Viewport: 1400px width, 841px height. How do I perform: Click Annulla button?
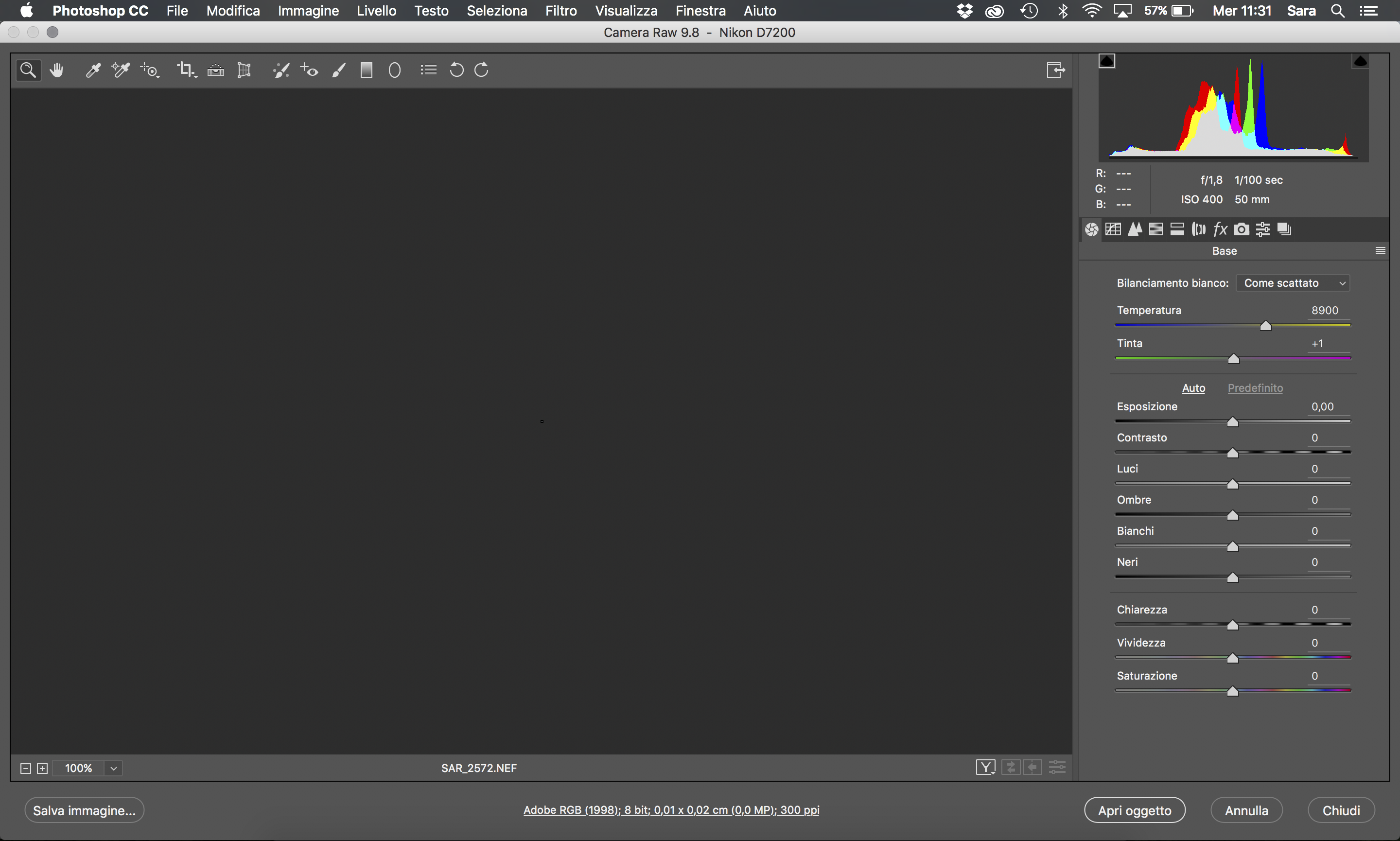(x=1246, y=810)
